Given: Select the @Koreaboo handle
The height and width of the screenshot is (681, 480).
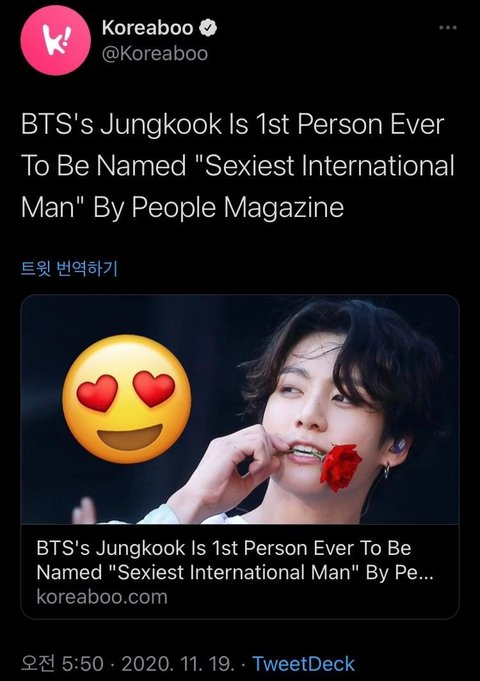Looking at the screenshot, I should 155,54.
